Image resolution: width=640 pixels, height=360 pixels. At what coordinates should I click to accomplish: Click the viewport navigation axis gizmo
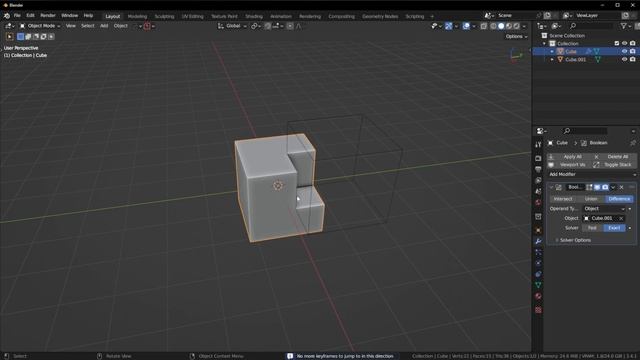click(516, 55)
